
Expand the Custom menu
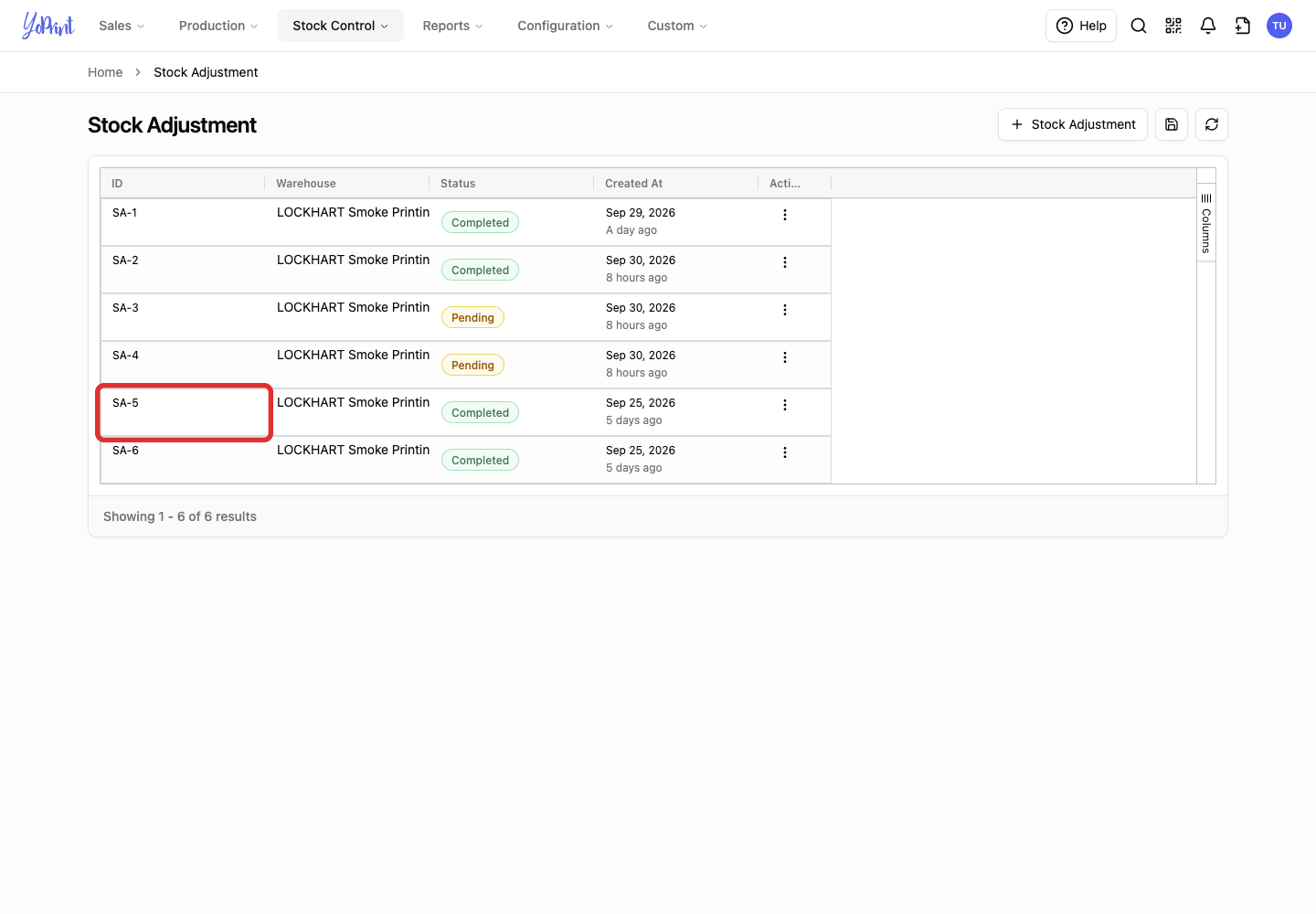tap(677, 26)
